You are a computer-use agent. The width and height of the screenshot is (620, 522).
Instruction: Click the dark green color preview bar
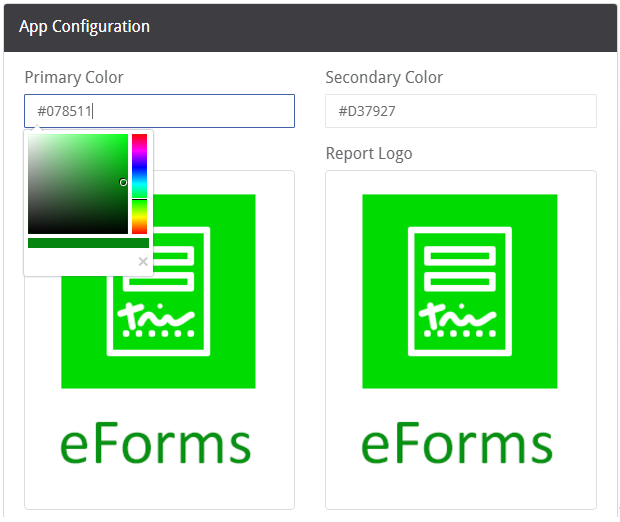click(89, 243)
